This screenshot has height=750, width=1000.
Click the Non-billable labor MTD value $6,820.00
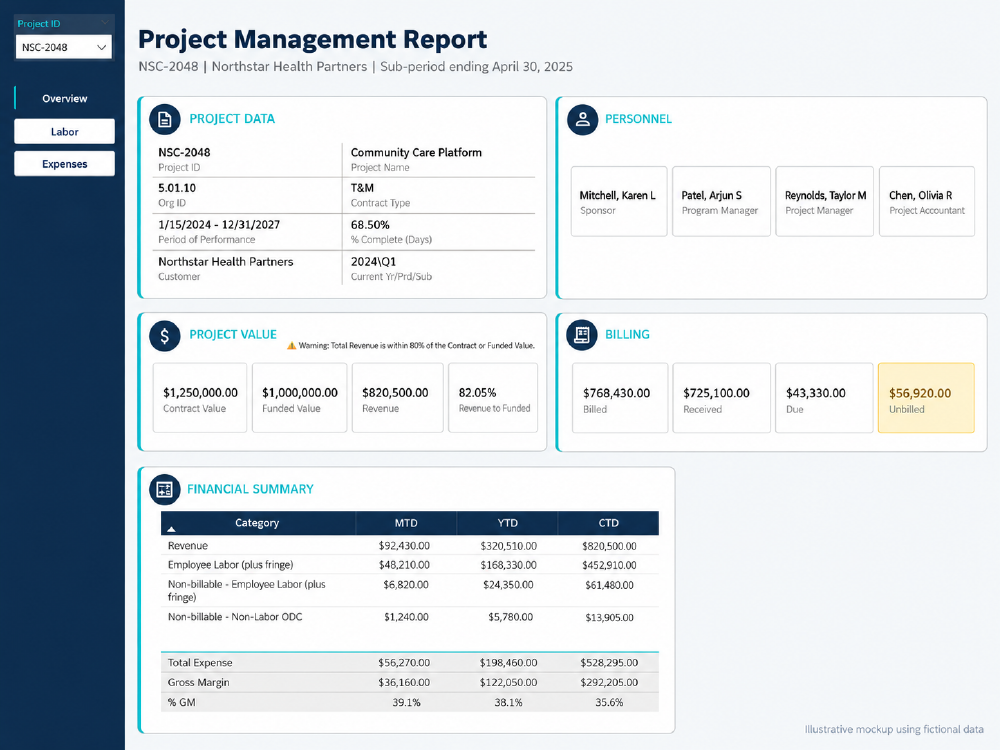(406, 585)
